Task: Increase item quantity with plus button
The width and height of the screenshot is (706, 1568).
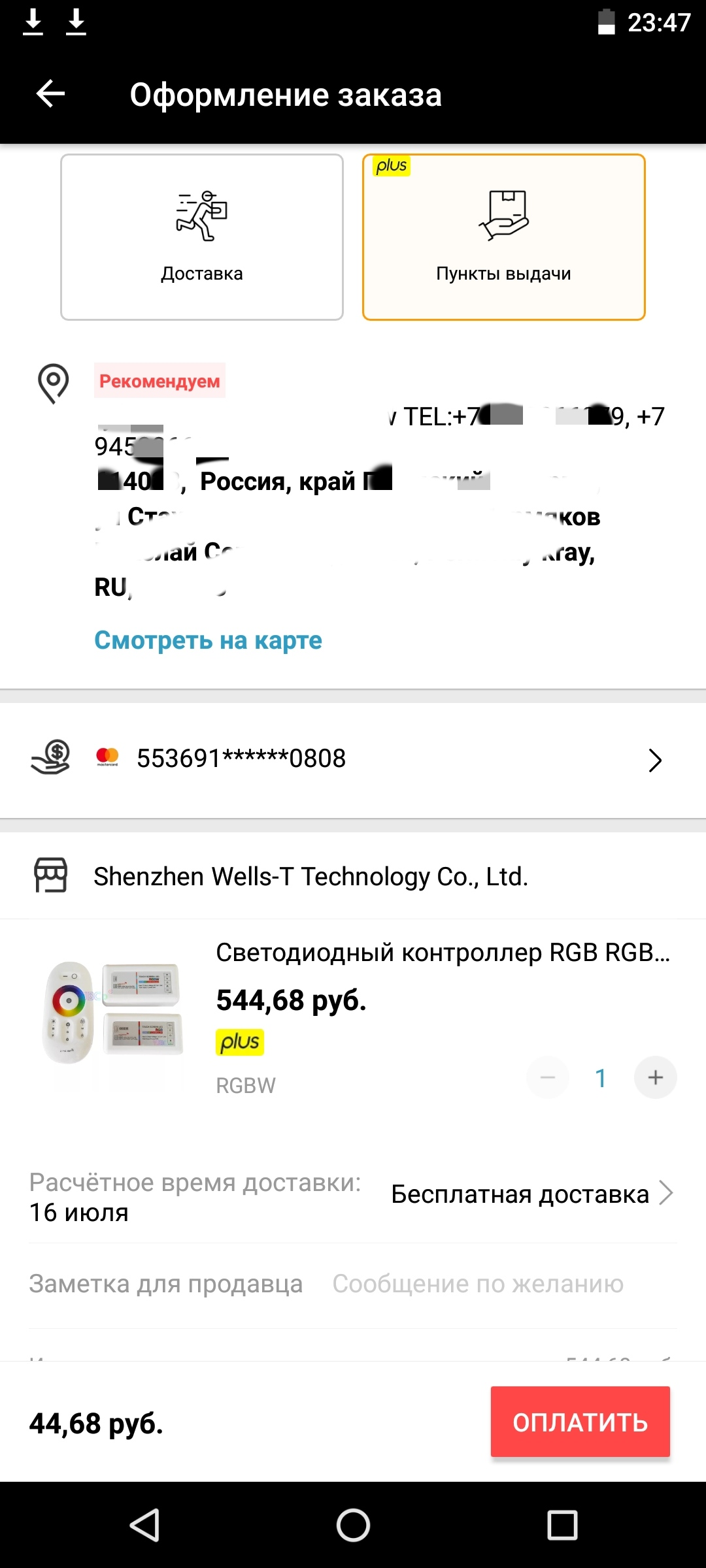Action: (x=655, y=1077)
